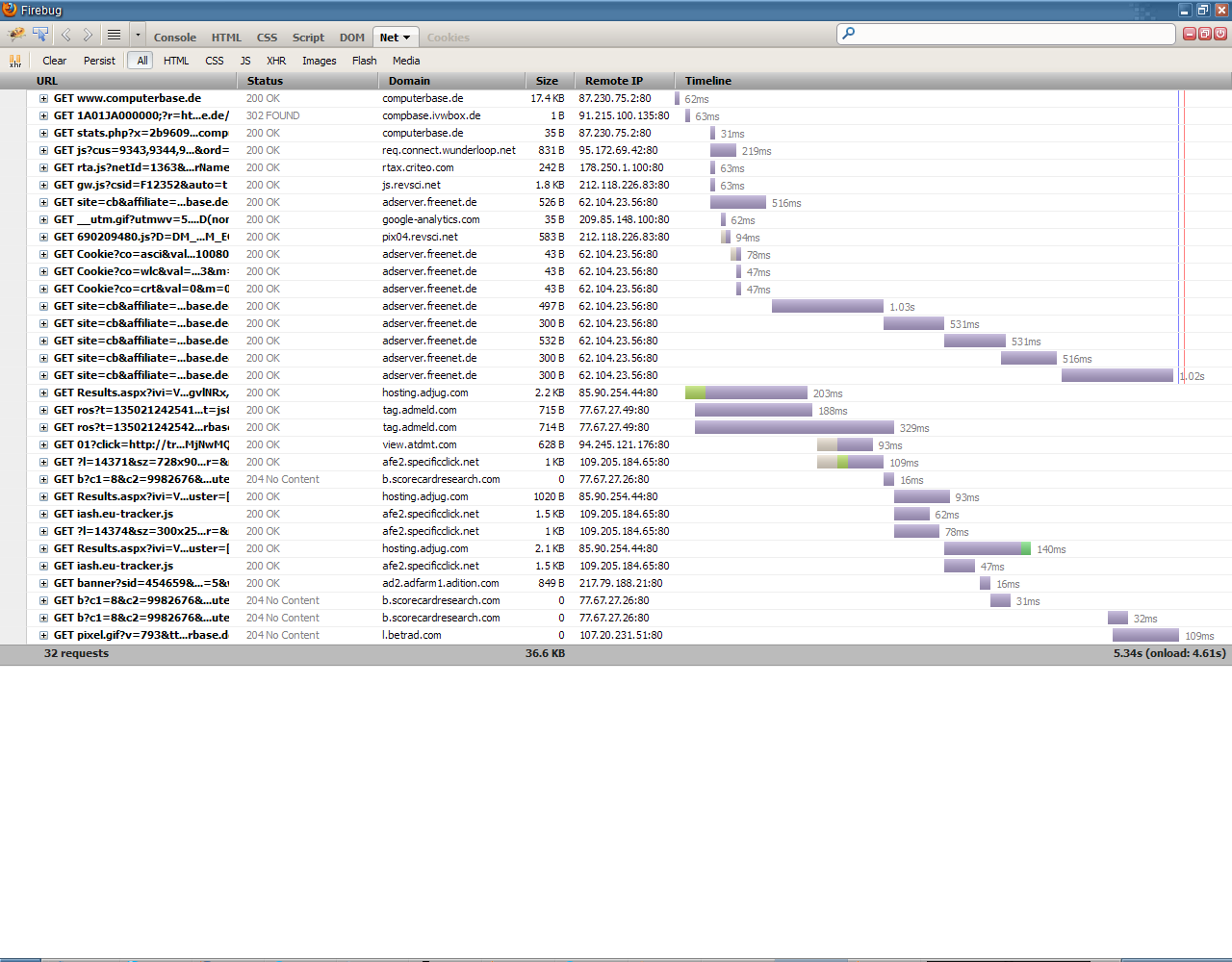Viewport: 1232px width, 962px height.
Task: Switch to the Script panel tab
Action: tap(309, 38)
